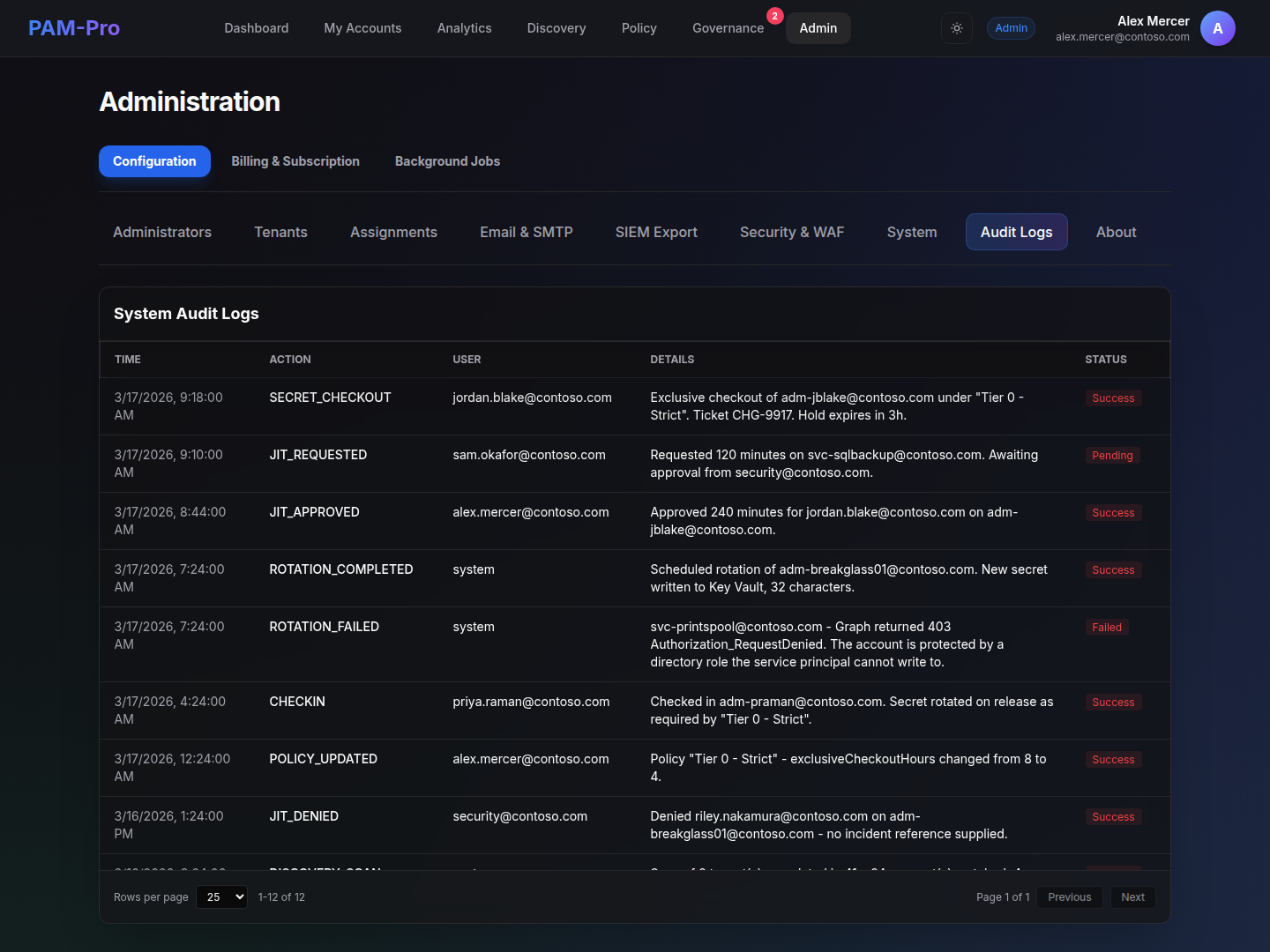Open Governance navigation item
Screen dimensions: 1270x952
728,28
